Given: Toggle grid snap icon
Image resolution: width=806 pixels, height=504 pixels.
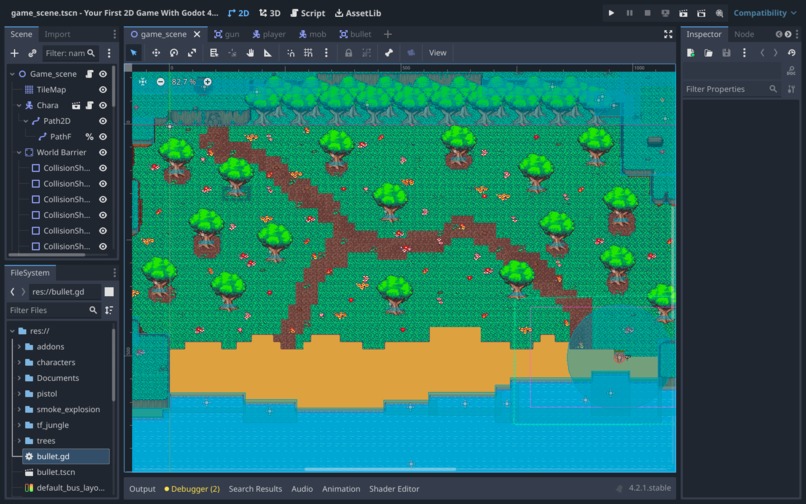Looking at the screenshot, I should pyautogui.click(x=308, y=52).
